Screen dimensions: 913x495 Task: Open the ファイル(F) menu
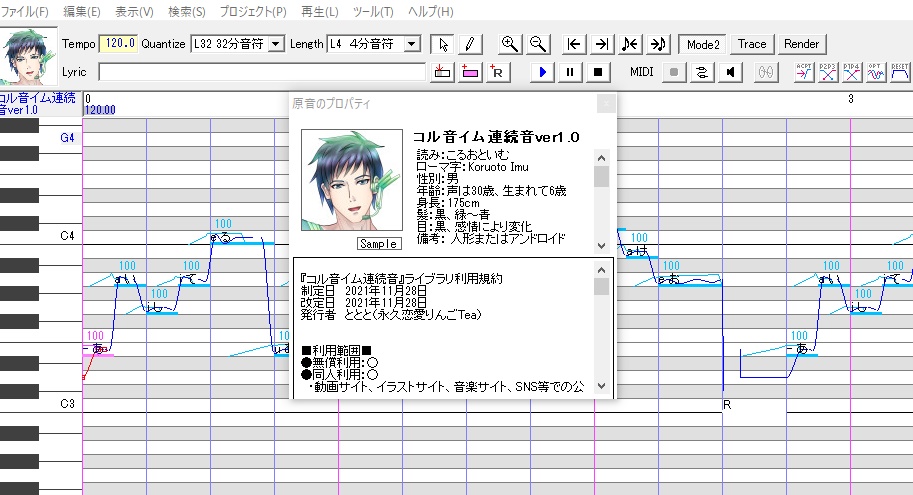pos(24,12)
